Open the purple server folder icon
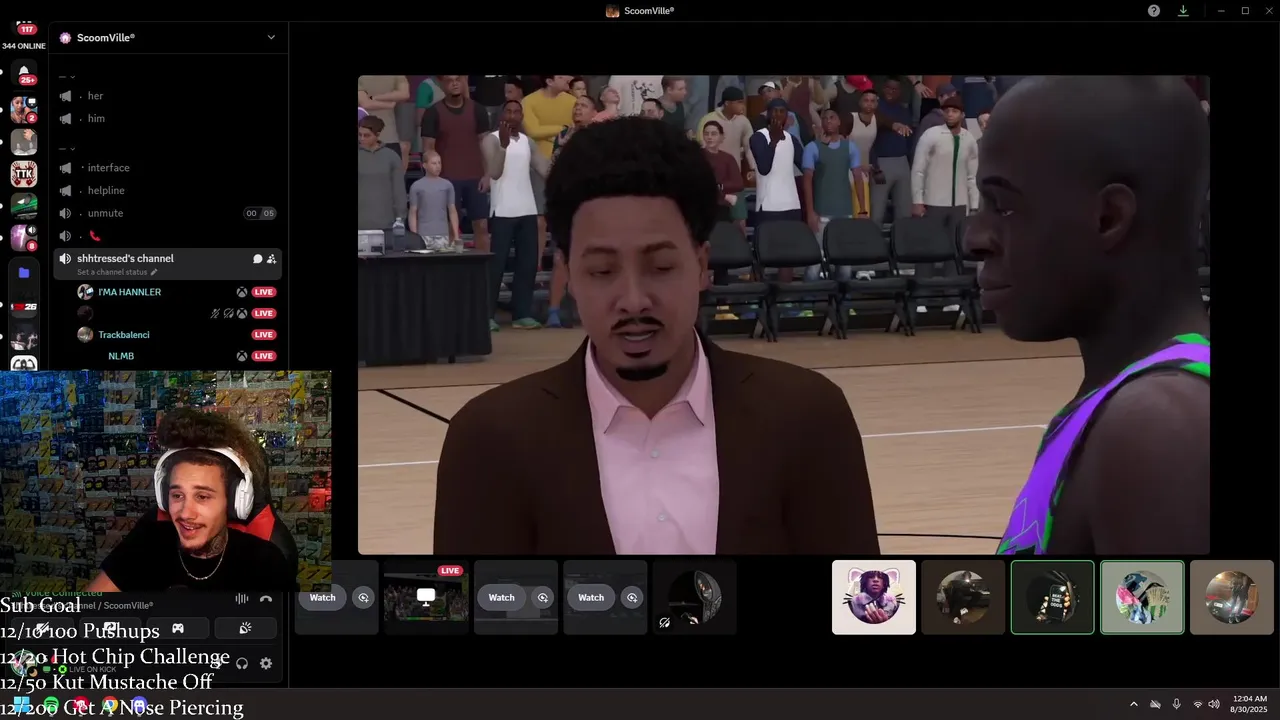This screenshot has height=720, width=1280. [x=24, y=272]
